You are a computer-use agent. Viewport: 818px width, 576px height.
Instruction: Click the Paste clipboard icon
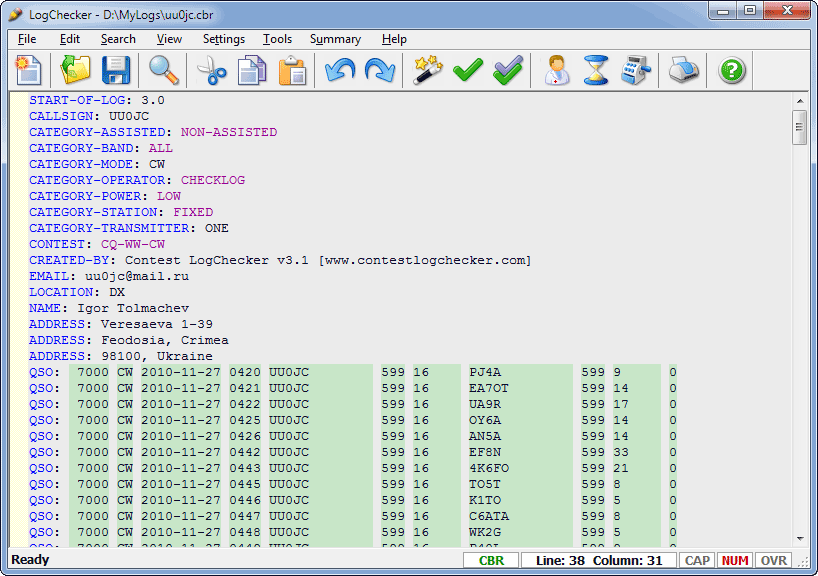(292, 70)
